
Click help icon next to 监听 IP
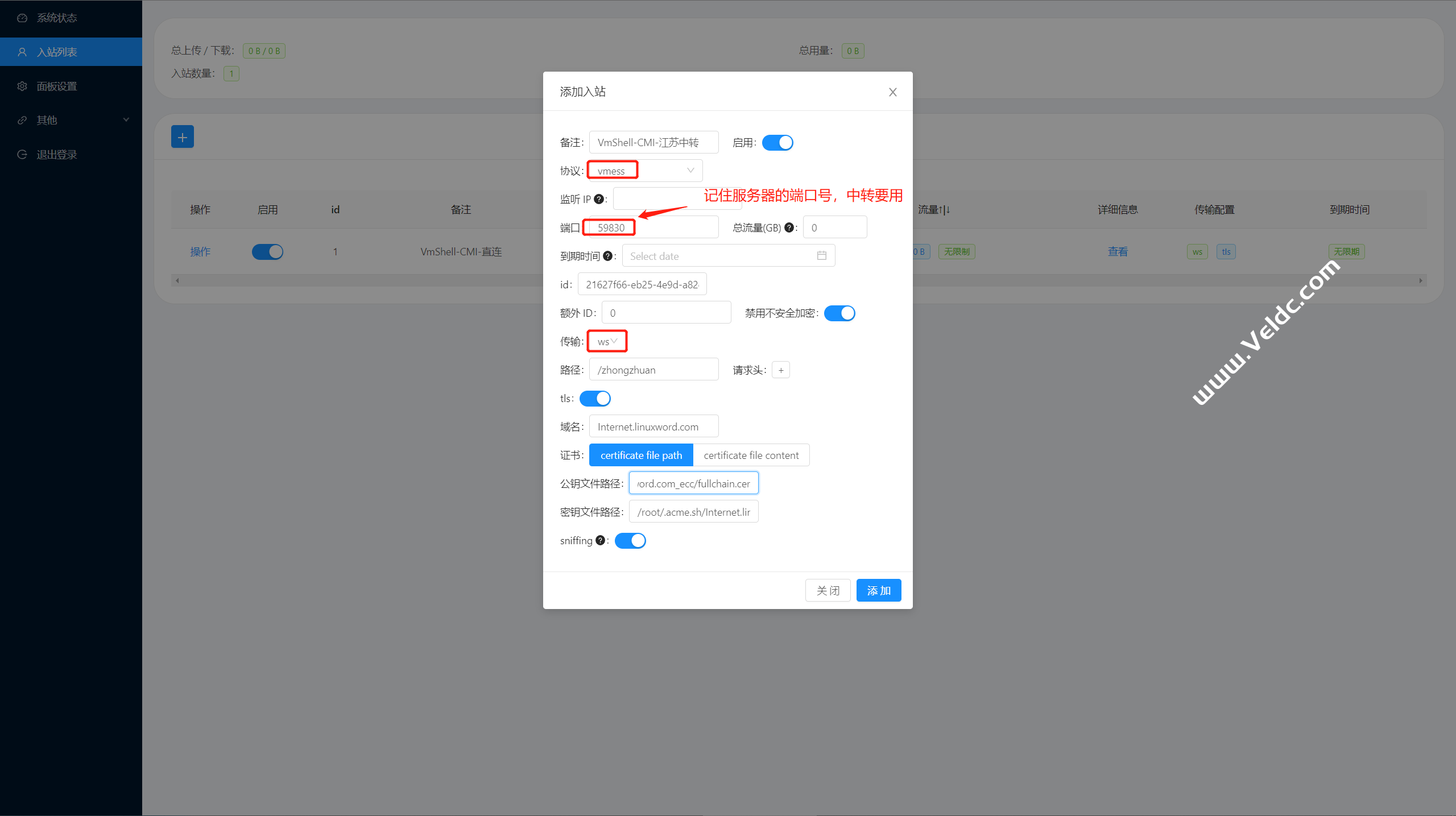(598, 199)
